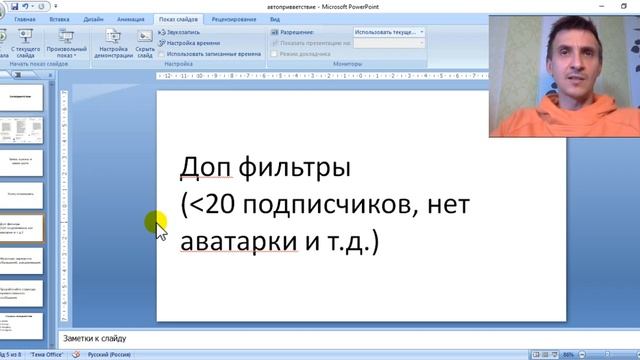Viewport: 640px width, 360px height.
Task: Click the 'Тема Office' status bar entry
Action: [x=47, y=355]
